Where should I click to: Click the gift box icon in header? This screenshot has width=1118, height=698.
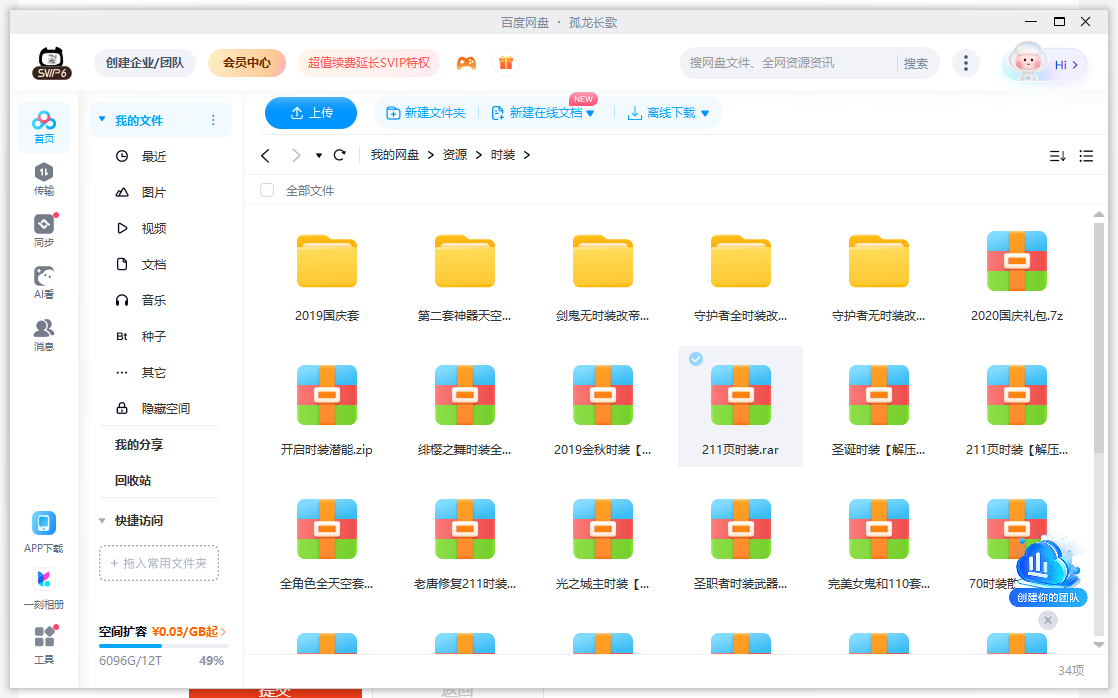(506, 63)
